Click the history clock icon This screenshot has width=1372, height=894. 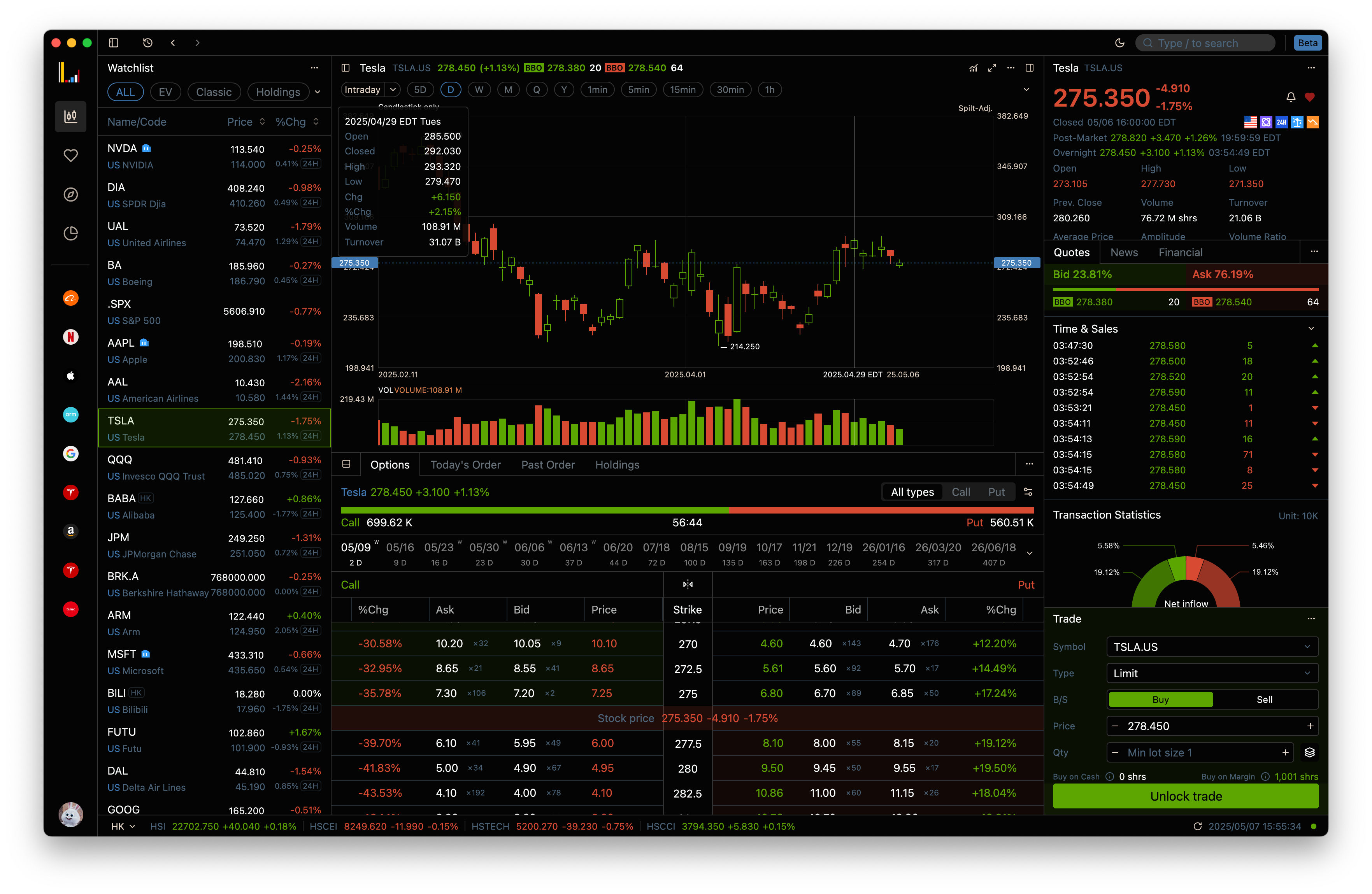coord(147,43)
